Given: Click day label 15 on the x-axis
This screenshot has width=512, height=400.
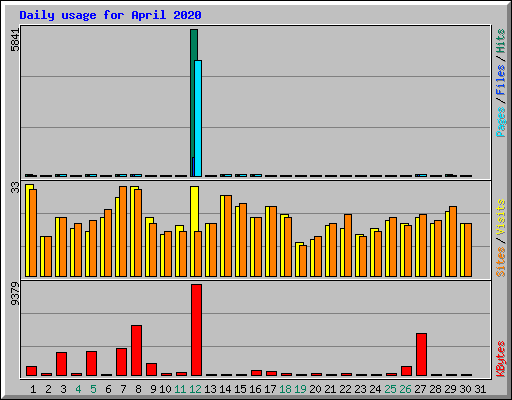Looking at the screenshot, I should [240, 389].
